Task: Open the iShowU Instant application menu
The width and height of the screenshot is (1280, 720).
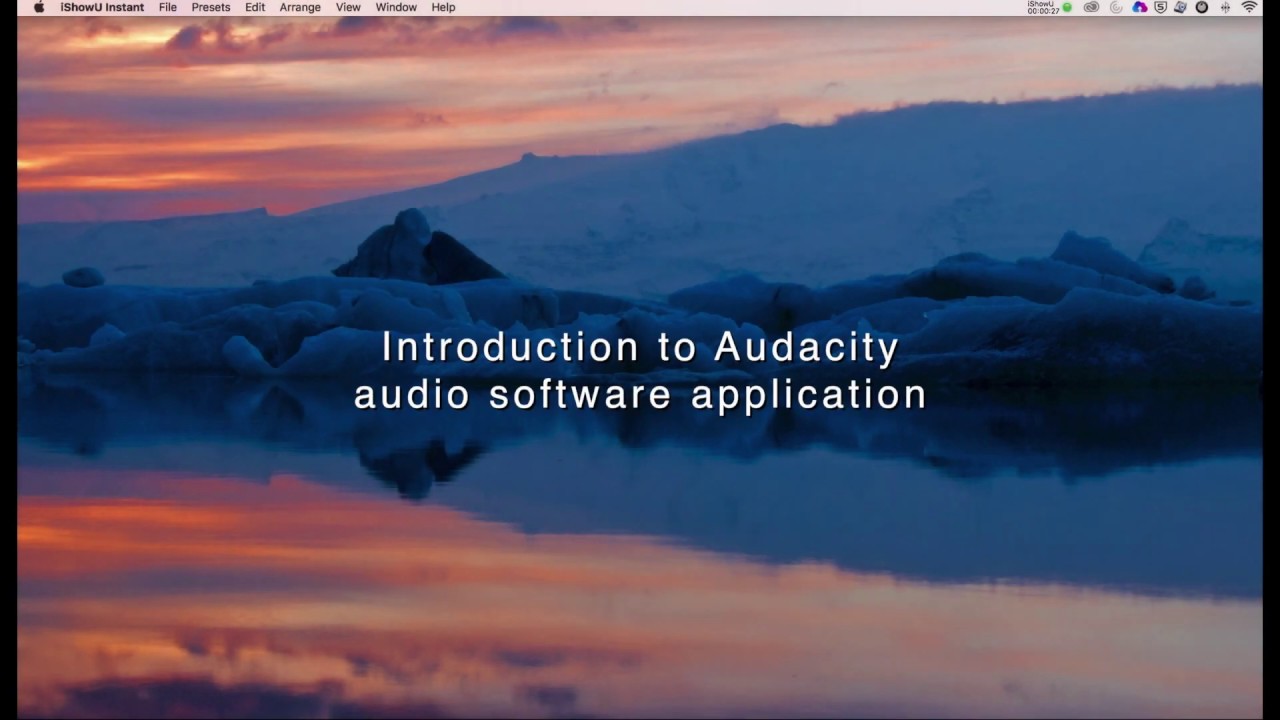Action: pos(102,7)
